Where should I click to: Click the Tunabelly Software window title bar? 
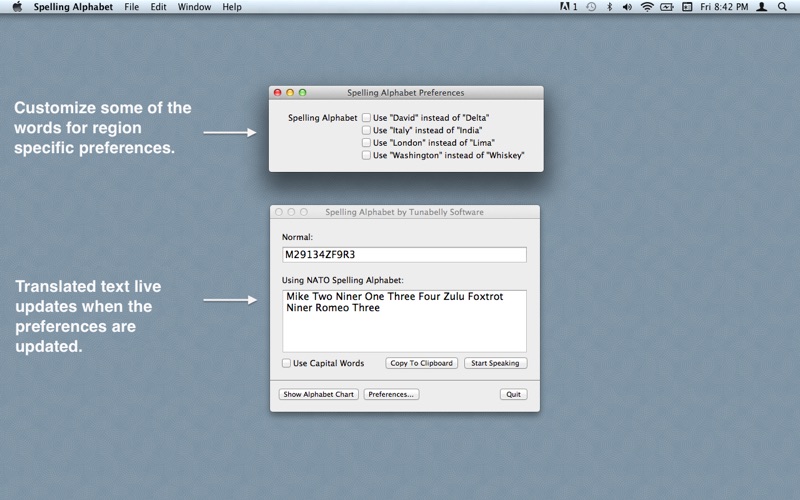pos(405,212)
